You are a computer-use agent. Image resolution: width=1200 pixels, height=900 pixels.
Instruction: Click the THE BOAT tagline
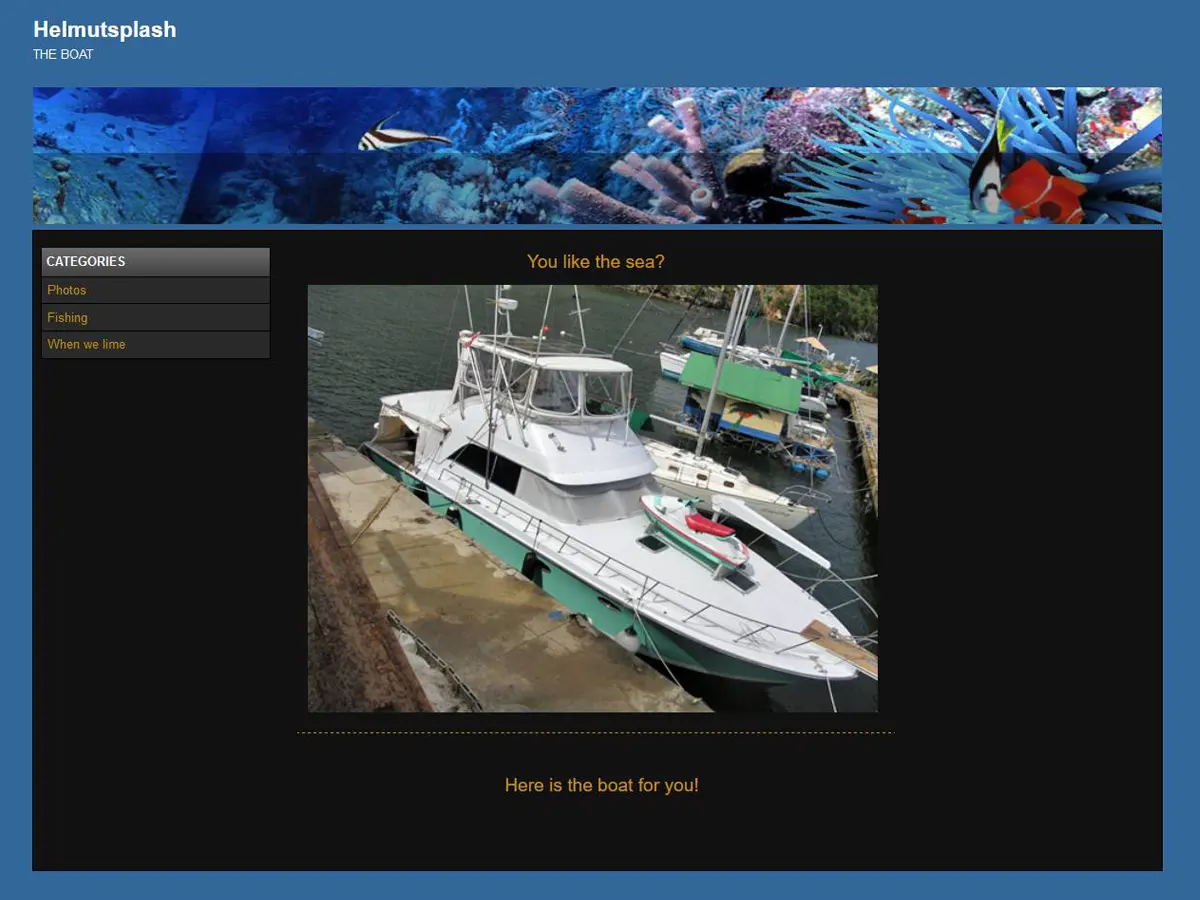[x=63, y=54]
